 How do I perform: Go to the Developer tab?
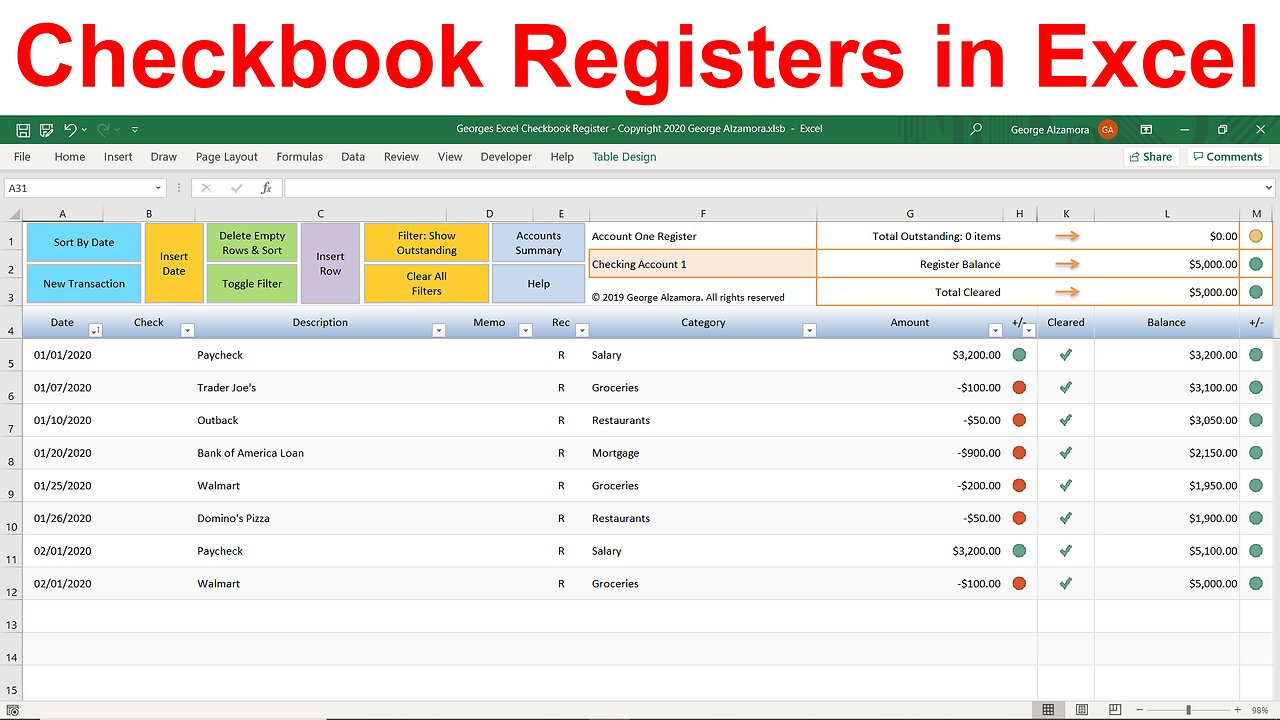(x=506, y=157)
